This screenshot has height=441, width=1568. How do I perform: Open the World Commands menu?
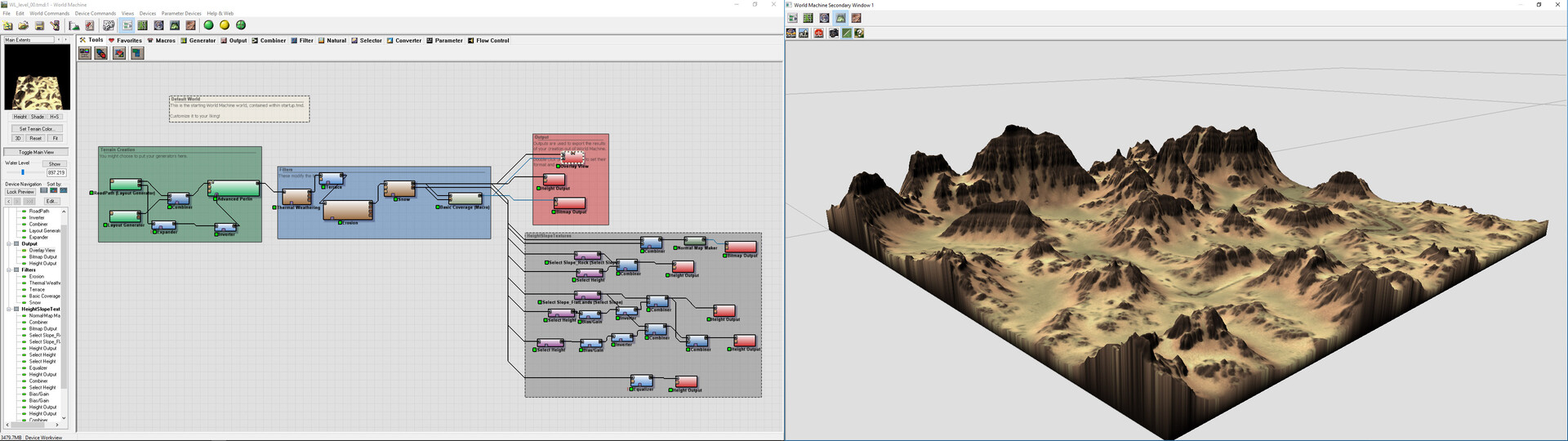49,14
